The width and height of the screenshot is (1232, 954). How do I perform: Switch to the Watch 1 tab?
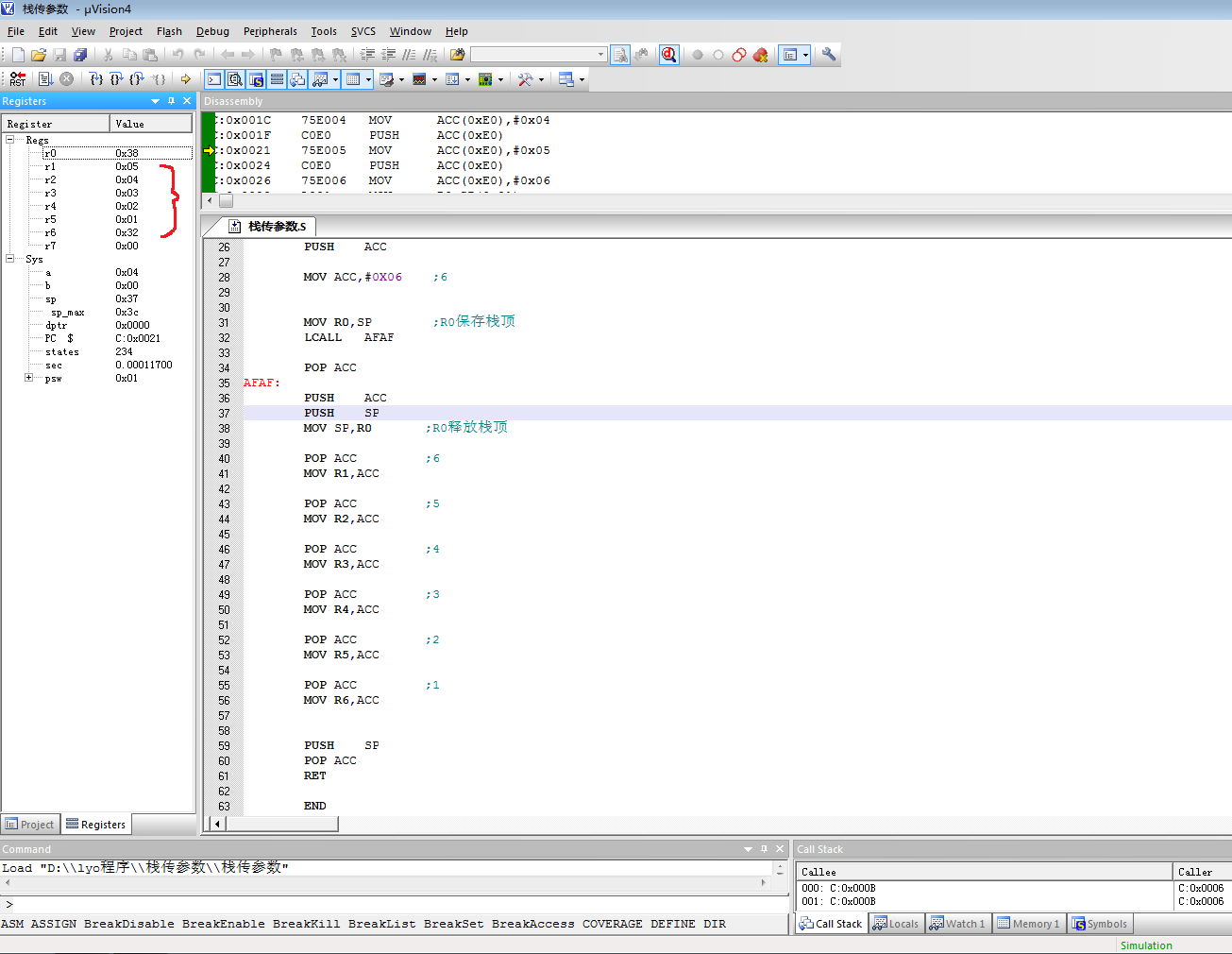[957, 924]
